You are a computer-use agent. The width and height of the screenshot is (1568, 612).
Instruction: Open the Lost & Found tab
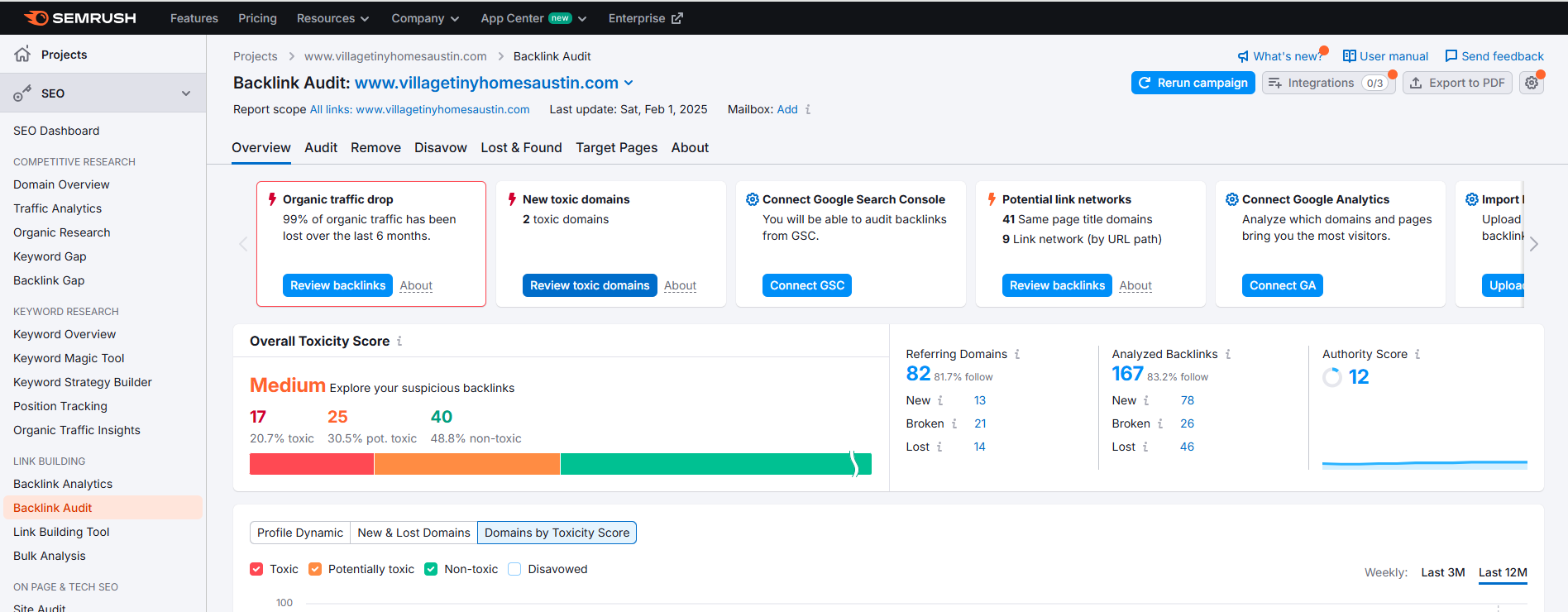521,147
